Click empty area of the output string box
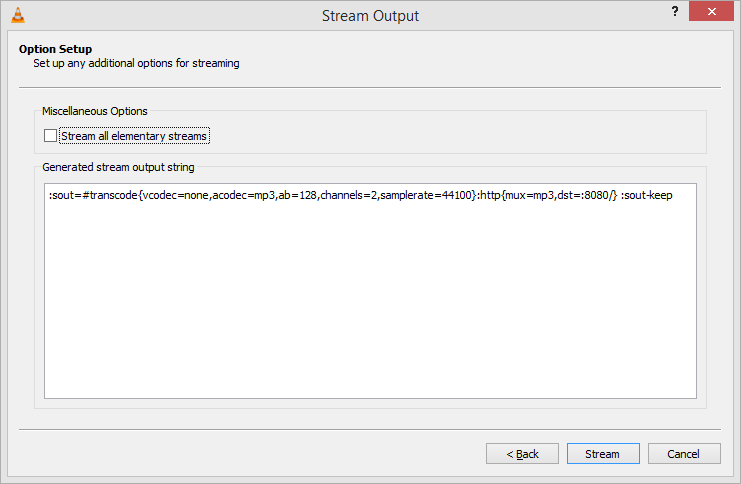This screenshot has width=741, height=484. click(x=370, y=320)
